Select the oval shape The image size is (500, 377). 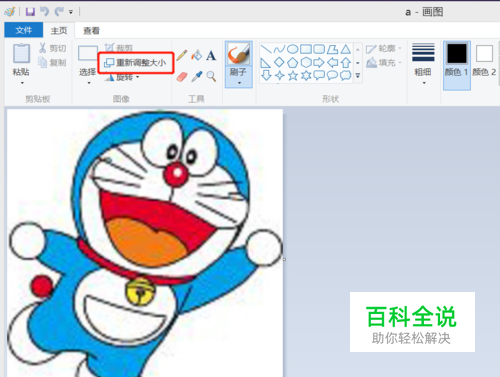point(292,49)
